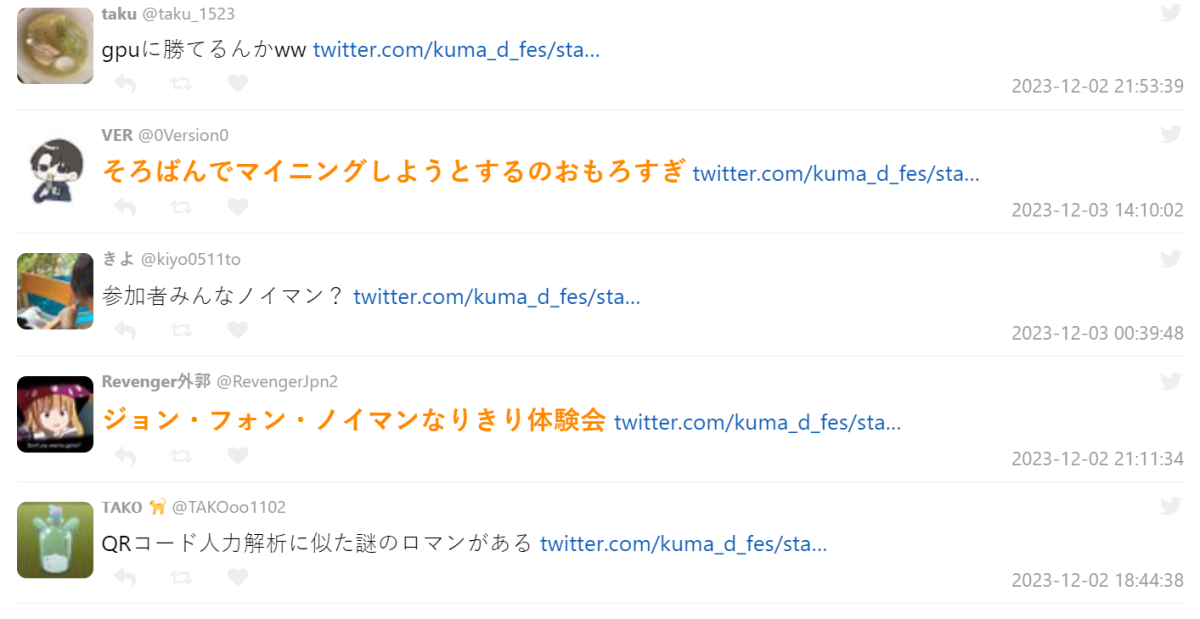The height and width of the screenshot is (619, 1200).
Task: Like the tweet from Revenger外郭
Action: click(237, 456)
